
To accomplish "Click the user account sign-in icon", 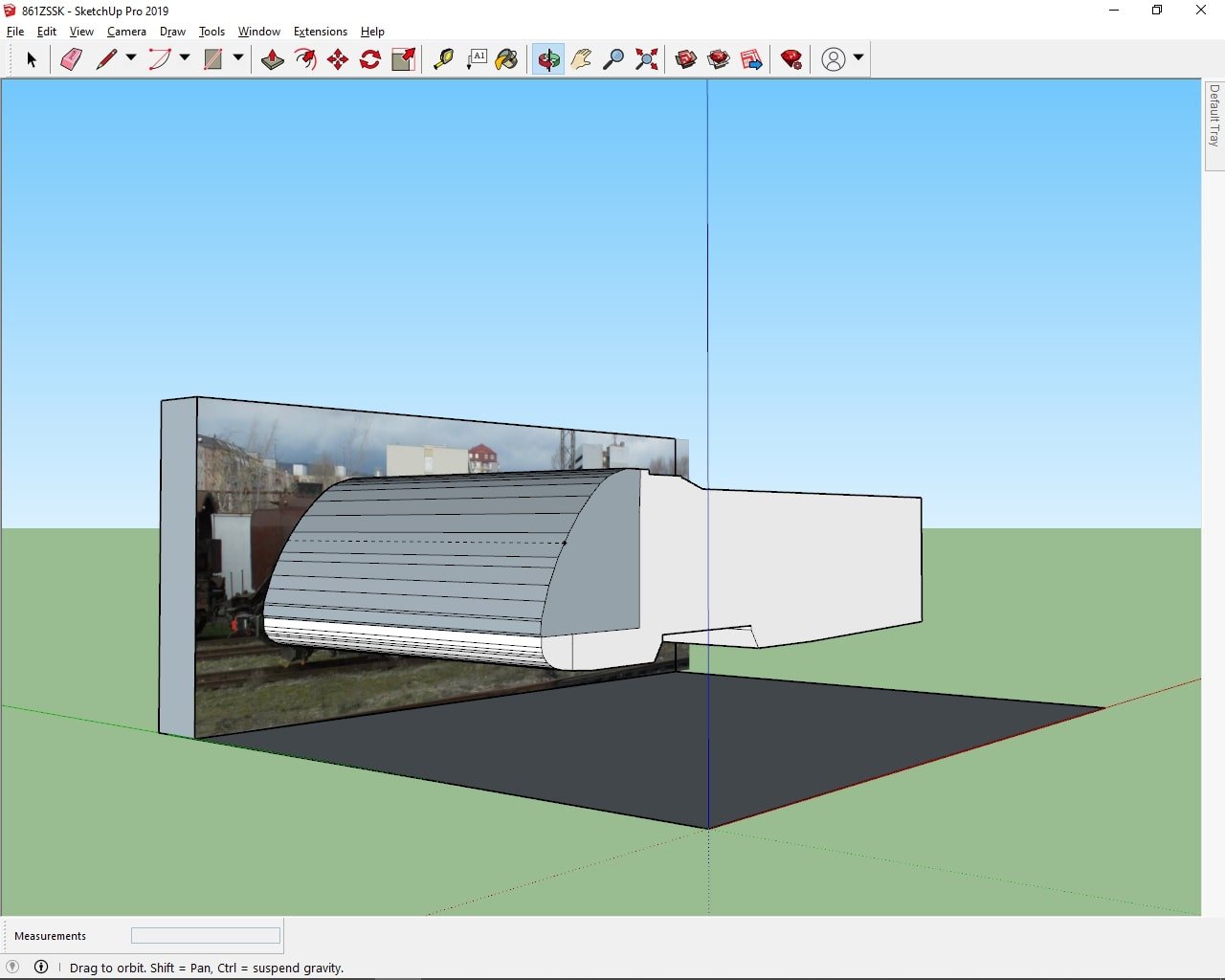I will click(834, 59).
